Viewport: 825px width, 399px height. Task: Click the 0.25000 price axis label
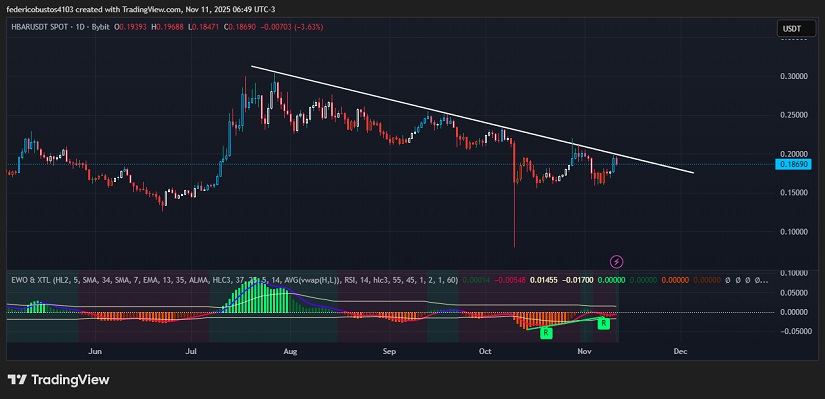[793, 115]
